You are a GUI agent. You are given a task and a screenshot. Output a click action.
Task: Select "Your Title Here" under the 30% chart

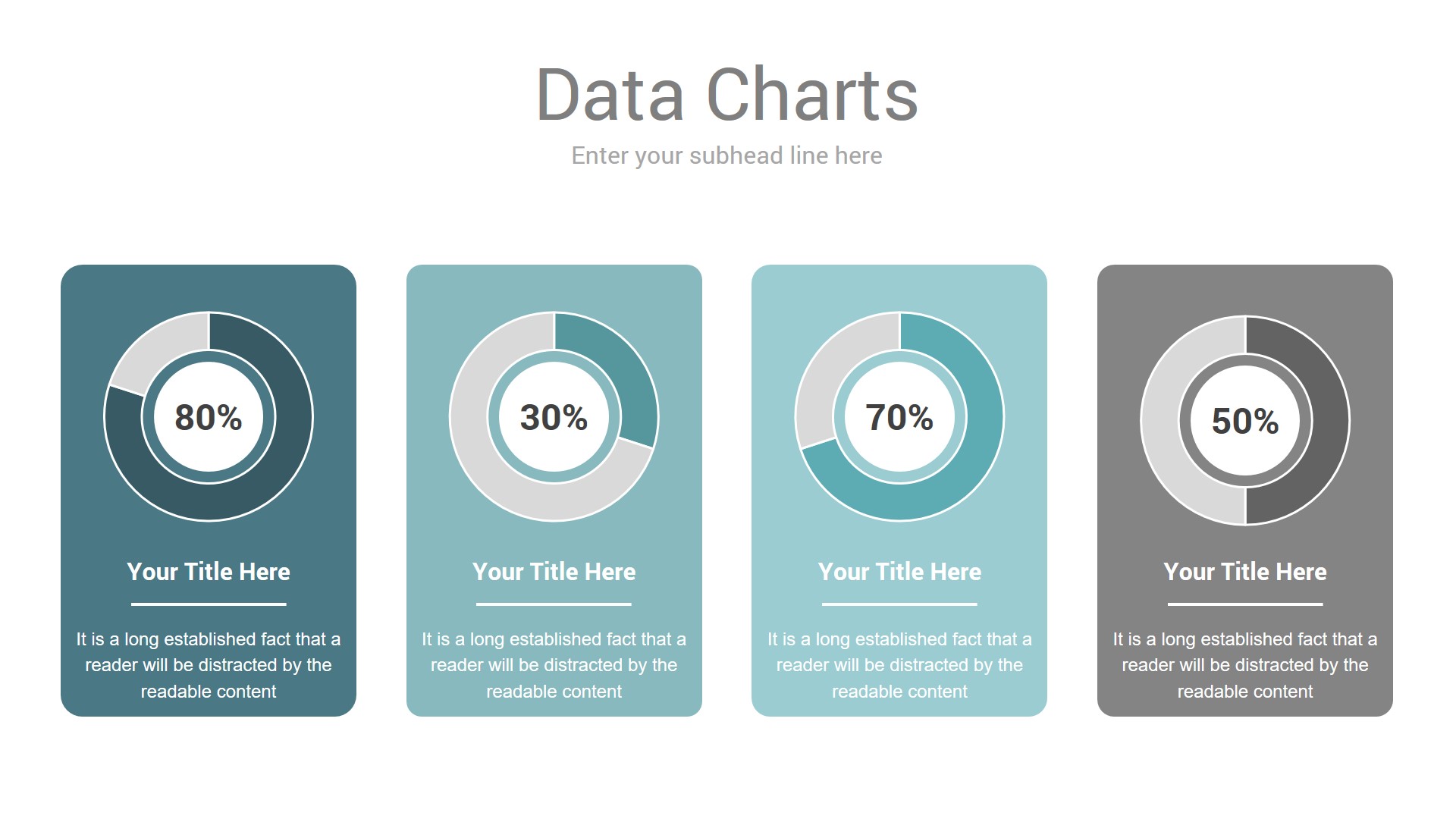(x=554, y=572)
